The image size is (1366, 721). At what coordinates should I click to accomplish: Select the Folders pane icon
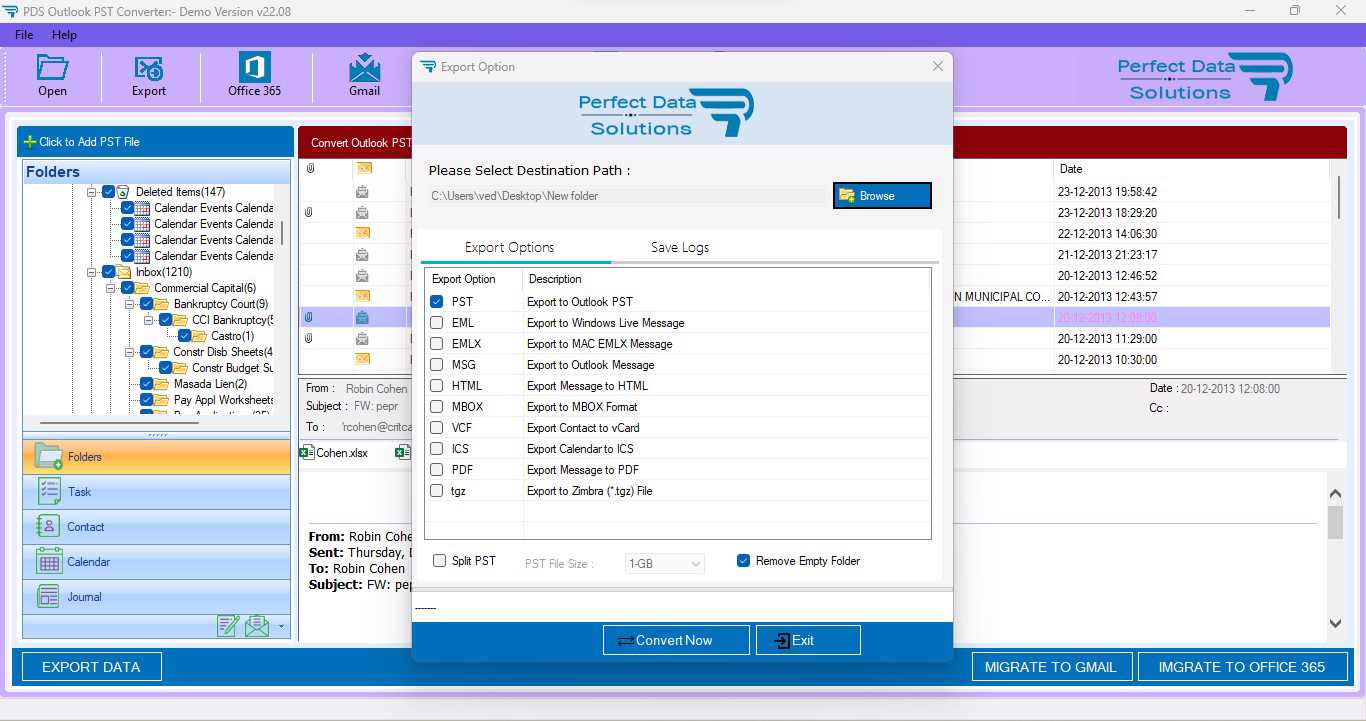(x=49, y=456)
